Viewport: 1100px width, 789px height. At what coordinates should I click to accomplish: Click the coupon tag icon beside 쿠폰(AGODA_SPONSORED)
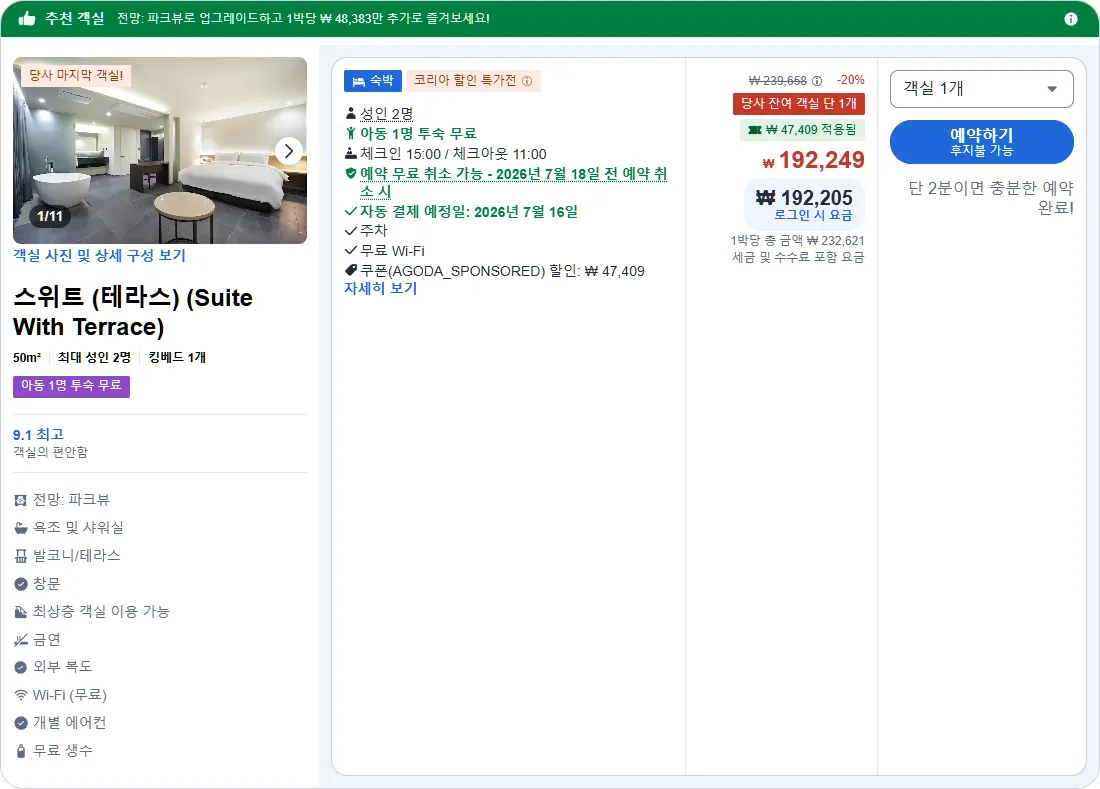351,270
